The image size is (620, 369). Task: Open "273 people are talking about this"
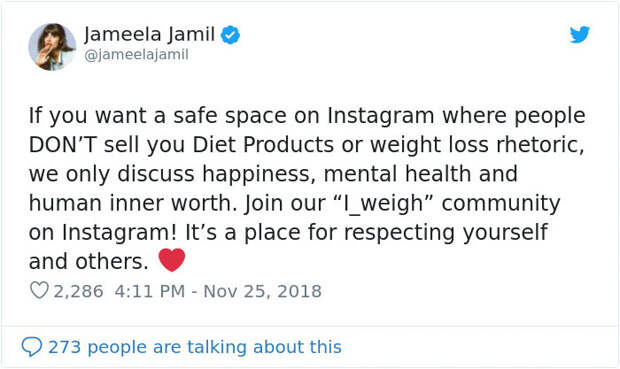(195, 347)
